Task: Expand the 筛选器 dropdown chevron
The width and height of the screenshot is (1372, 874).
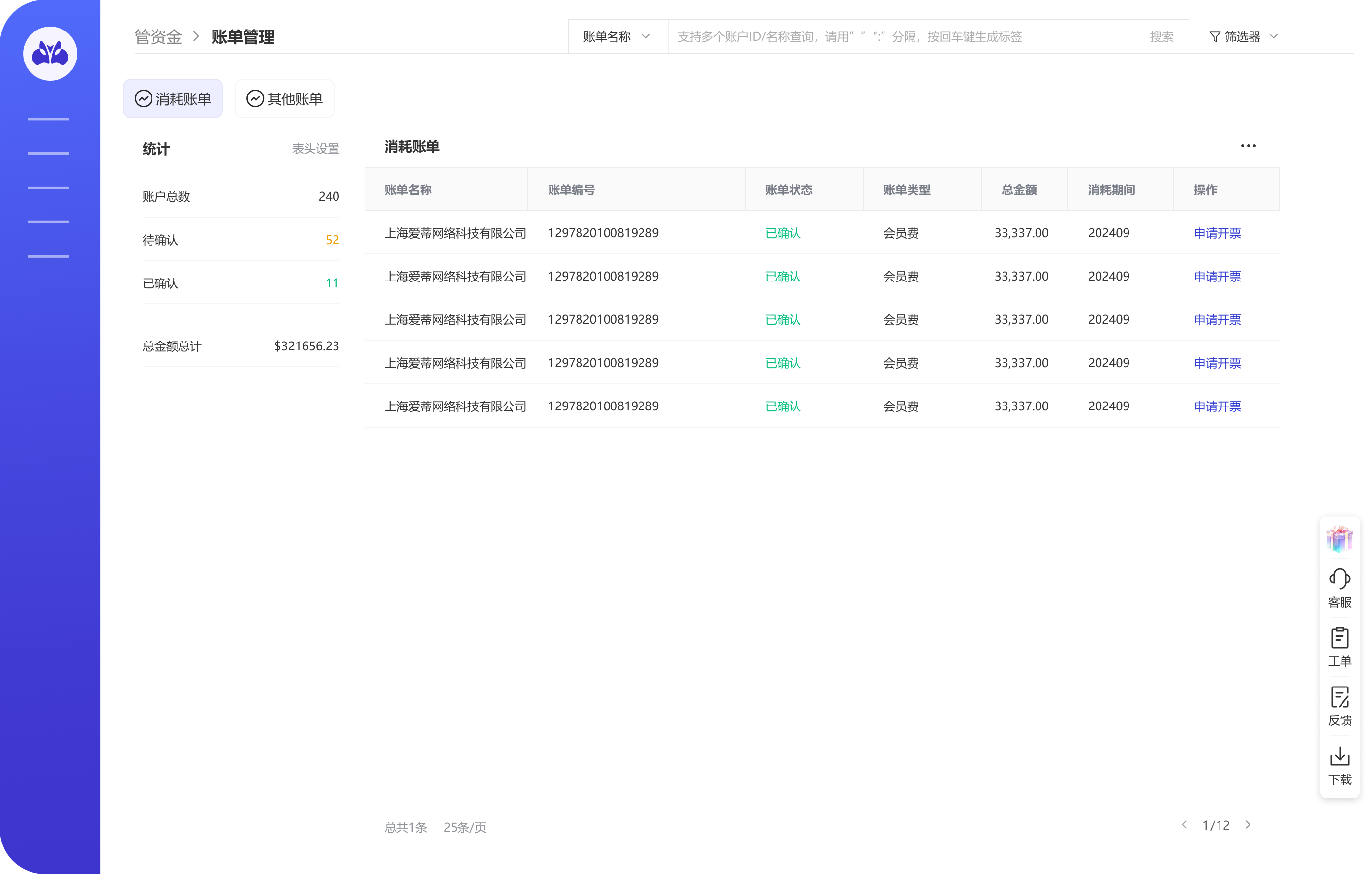Action: coord(1274,37)
